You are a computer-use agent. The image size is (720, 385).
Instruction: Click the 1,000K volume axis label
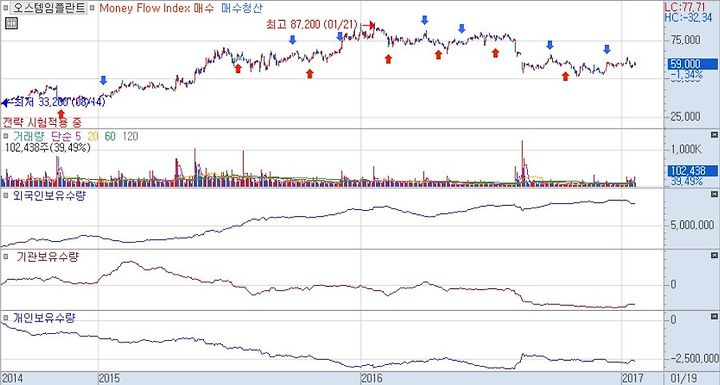click(686, 149)
